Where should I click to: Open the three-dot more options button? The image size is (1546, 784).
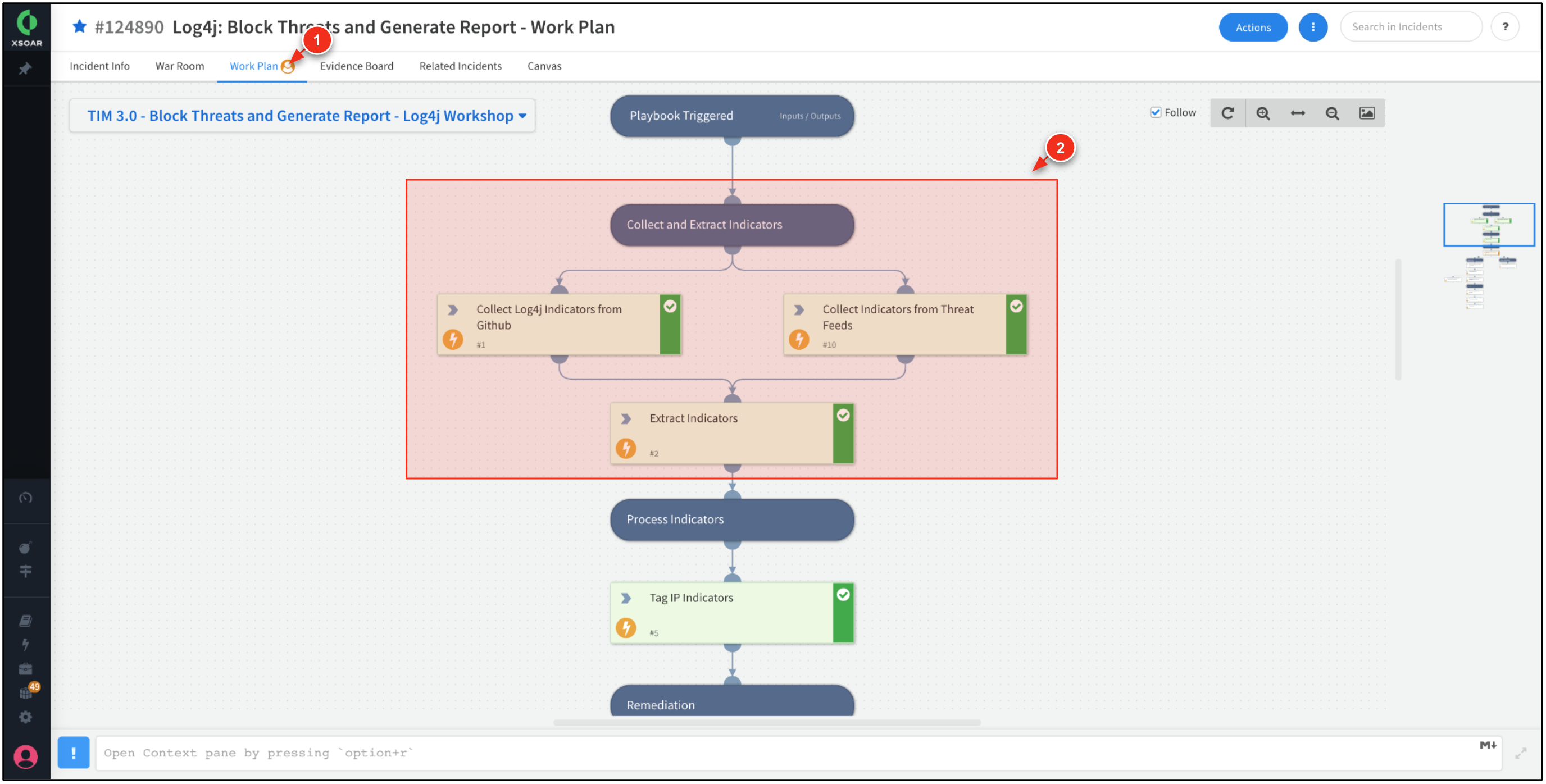click(x=1312, y=27)
